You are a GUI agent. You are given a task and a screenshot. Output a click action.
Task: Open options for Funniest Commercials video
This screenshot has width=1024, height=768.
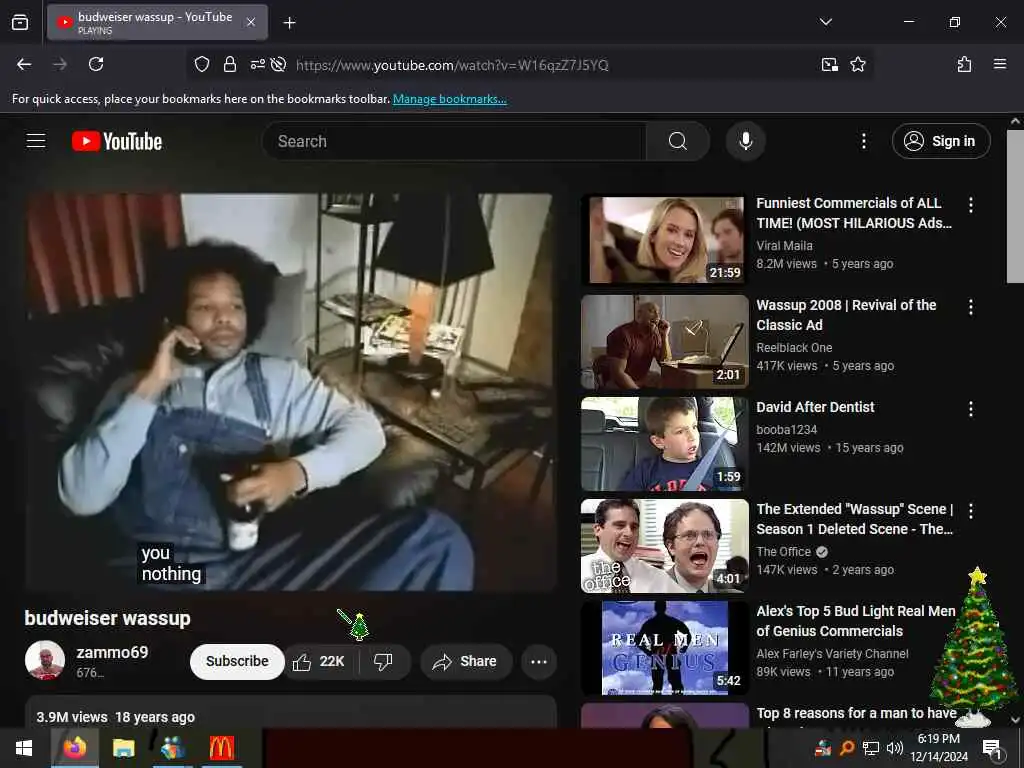point(970,205)
